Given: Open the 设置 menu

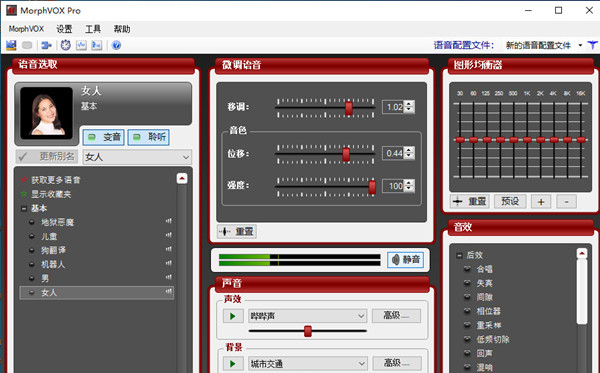Looking at the screenshot, I should 64,29.
